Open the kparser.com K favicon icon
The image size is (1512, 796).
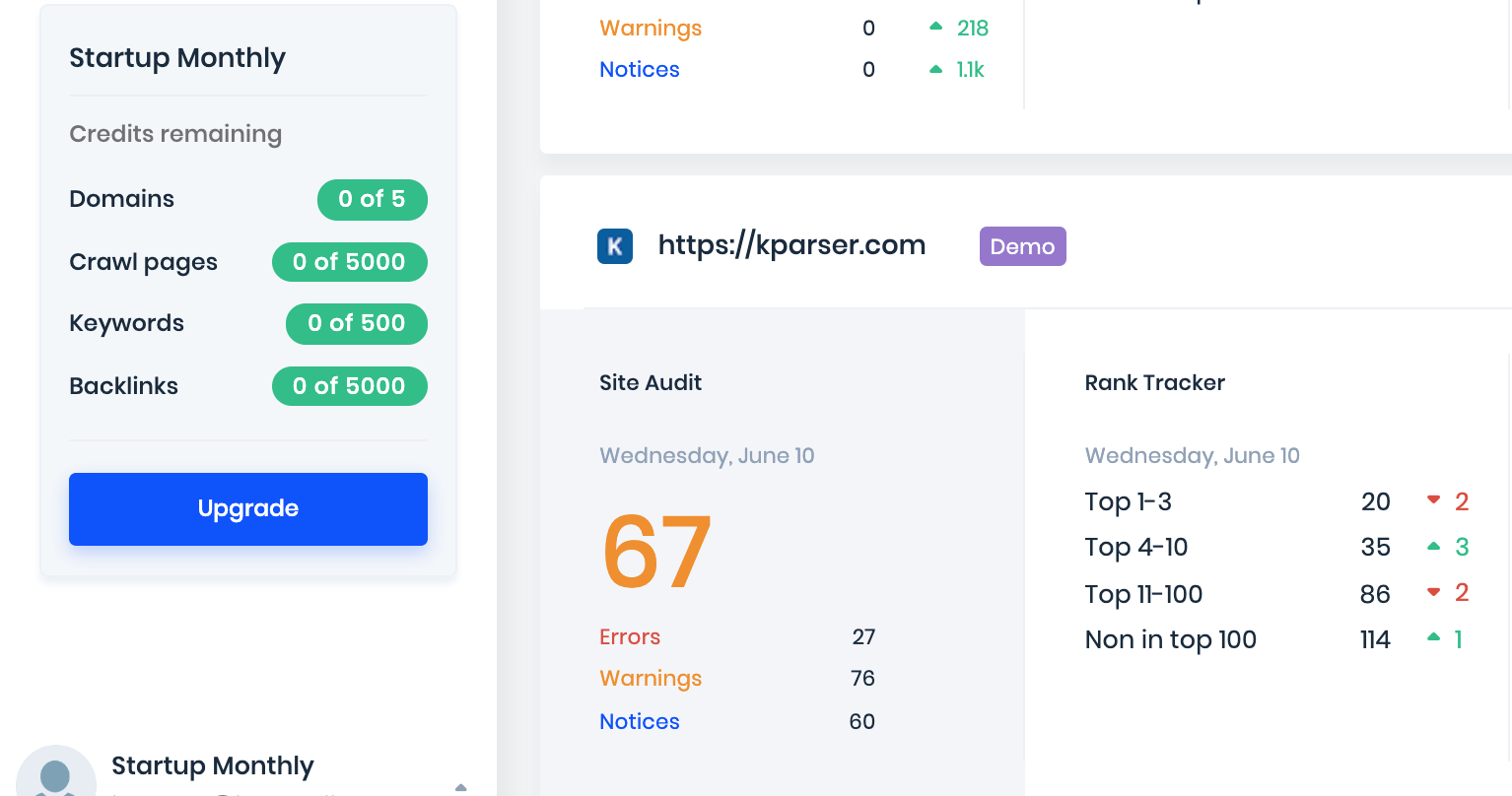point(615,246)
